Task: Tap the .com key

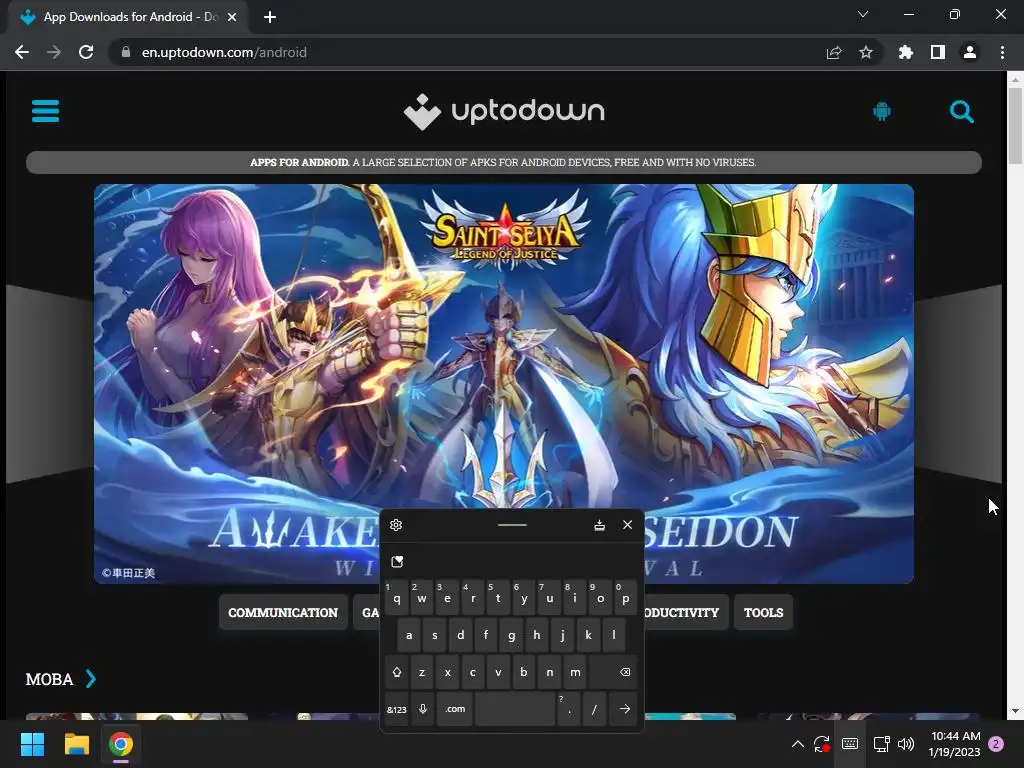Action: coord(455,709)
